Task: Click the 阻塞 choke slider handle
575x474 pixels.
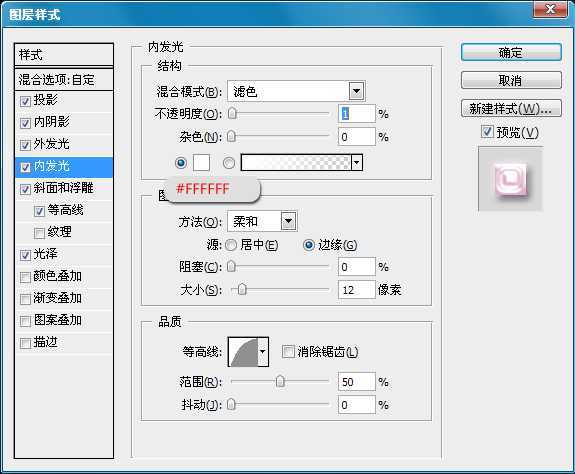Action: tap(231, 267)
